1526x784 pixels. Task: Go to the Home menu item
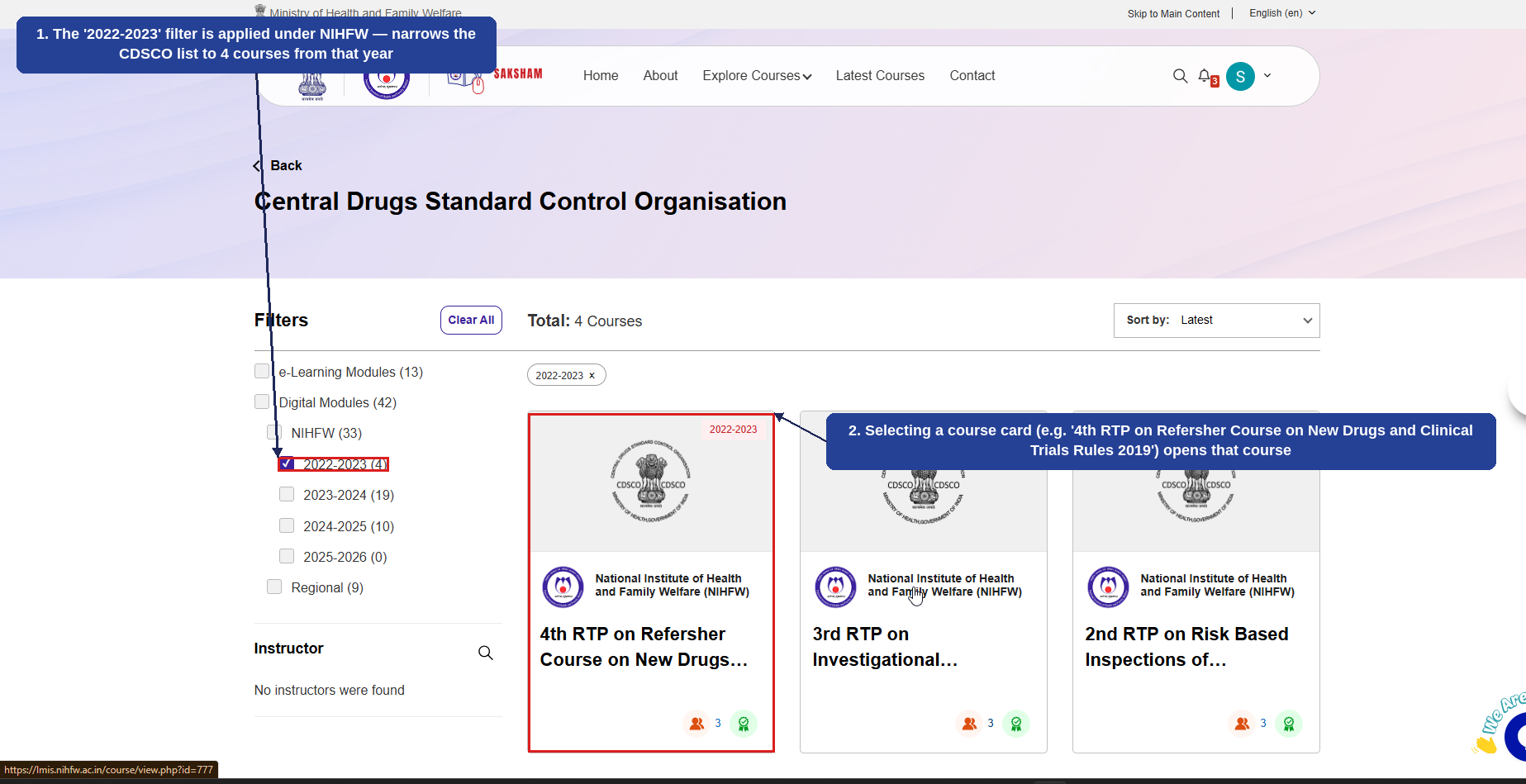click(x=601, y=76)
